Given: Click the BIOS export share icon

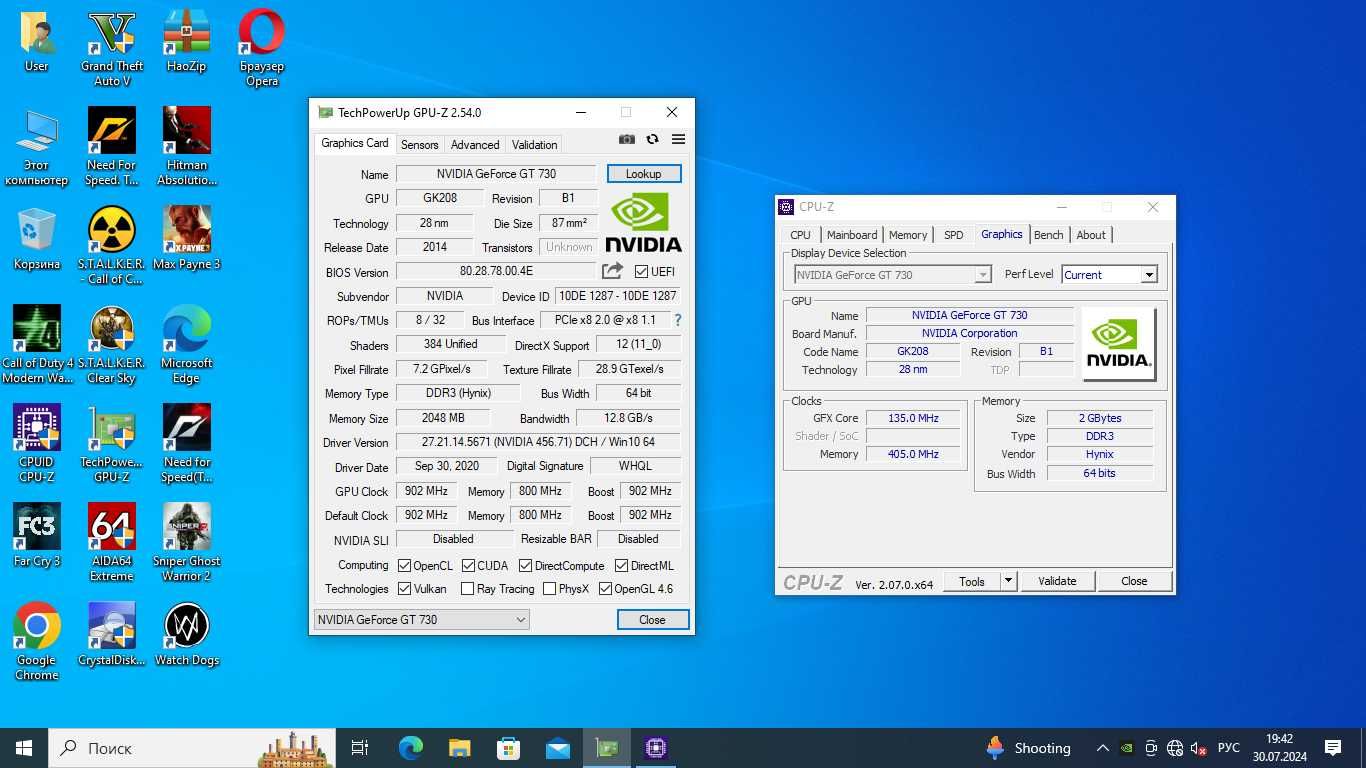Looking at the screenshot, I should pyautogui.click(x=612, y=271).
